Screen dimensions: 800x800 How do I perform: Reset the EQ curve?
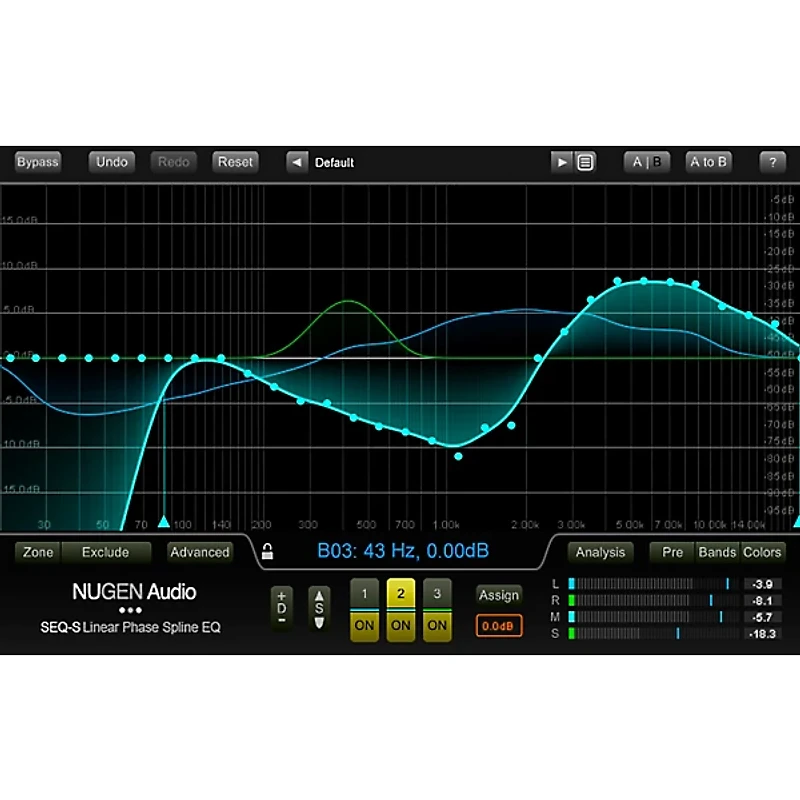point(235,162)
